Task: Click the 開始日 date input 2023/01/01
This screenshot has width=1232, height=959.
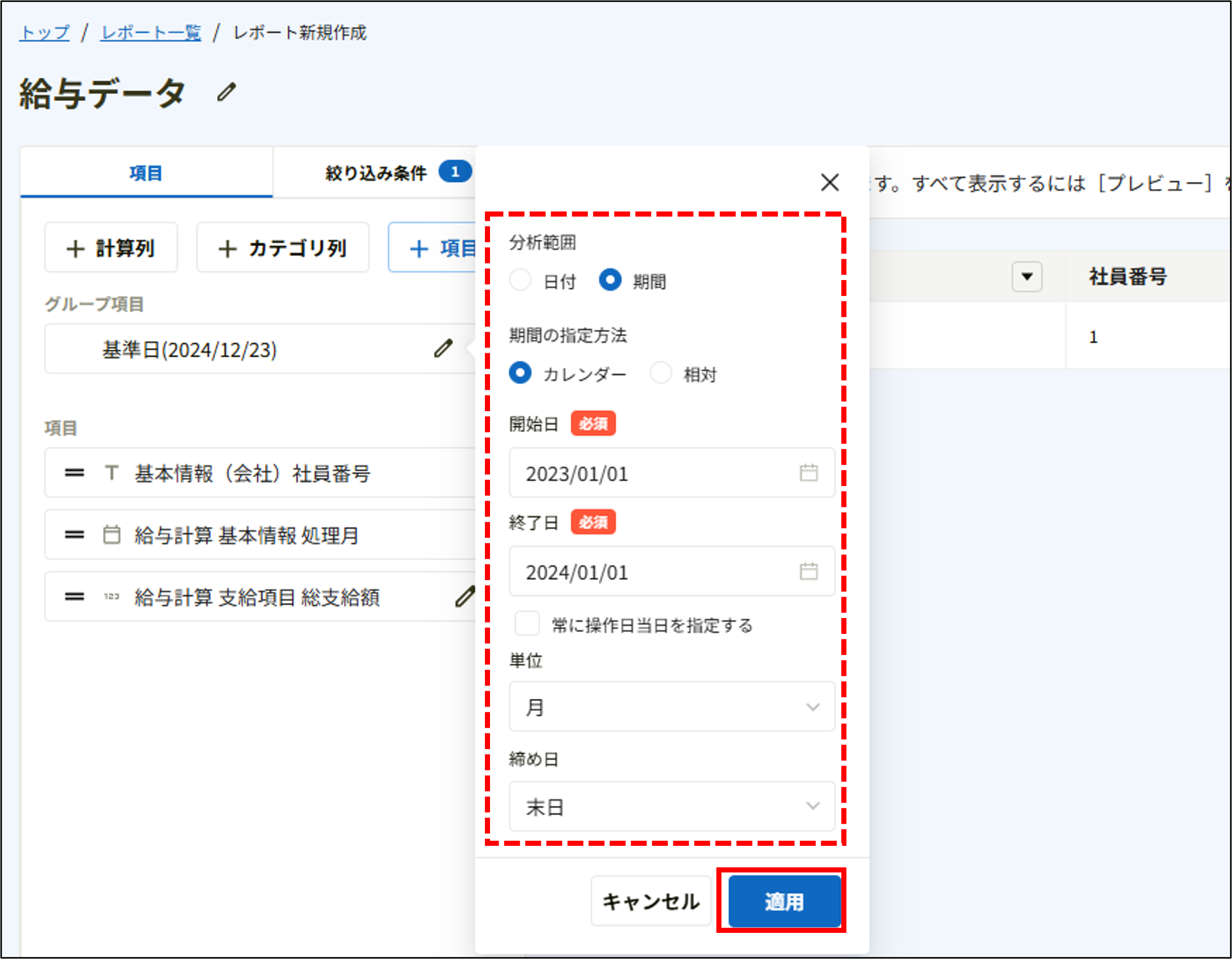Action: [x=621, y=473]
